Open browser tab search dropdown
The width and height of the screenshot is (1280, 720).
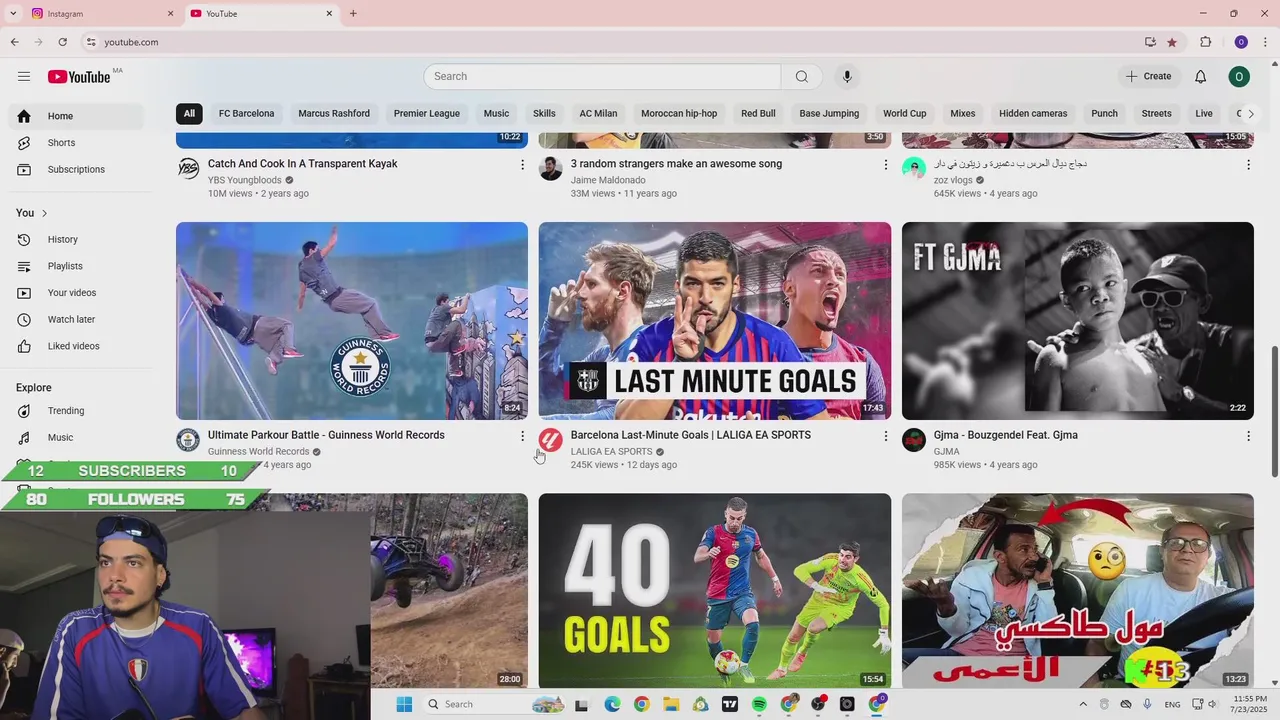point(13,13)
